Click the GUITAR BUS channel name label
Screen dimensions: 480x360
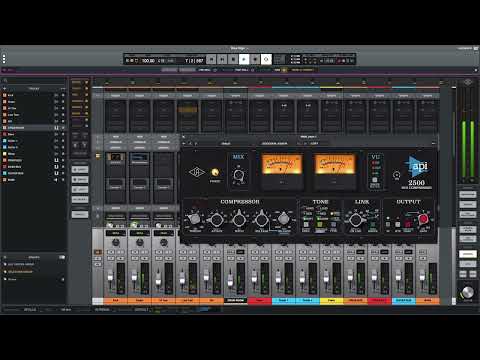[x=403, y=301]
